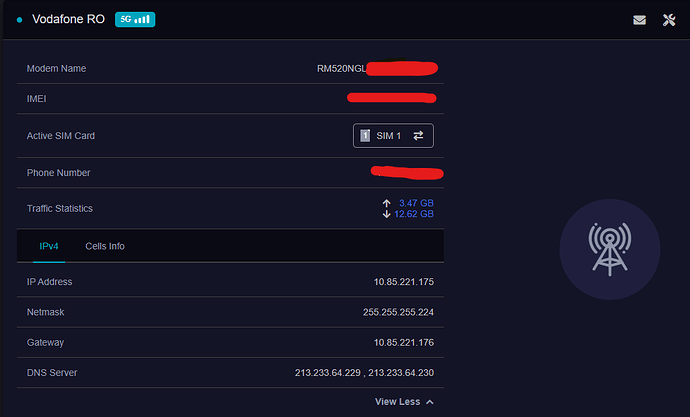Click the download arrow in Traffic Statistics
Viewport: 690px width, 417px height.
pyautogui.click(x=386, y=214)
